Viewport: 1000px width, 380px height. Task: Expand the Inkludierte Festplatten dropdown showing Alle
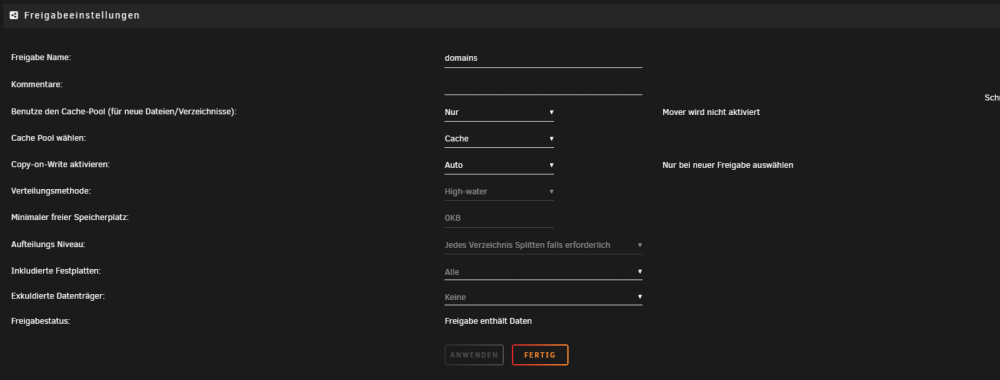pos(543,272)
